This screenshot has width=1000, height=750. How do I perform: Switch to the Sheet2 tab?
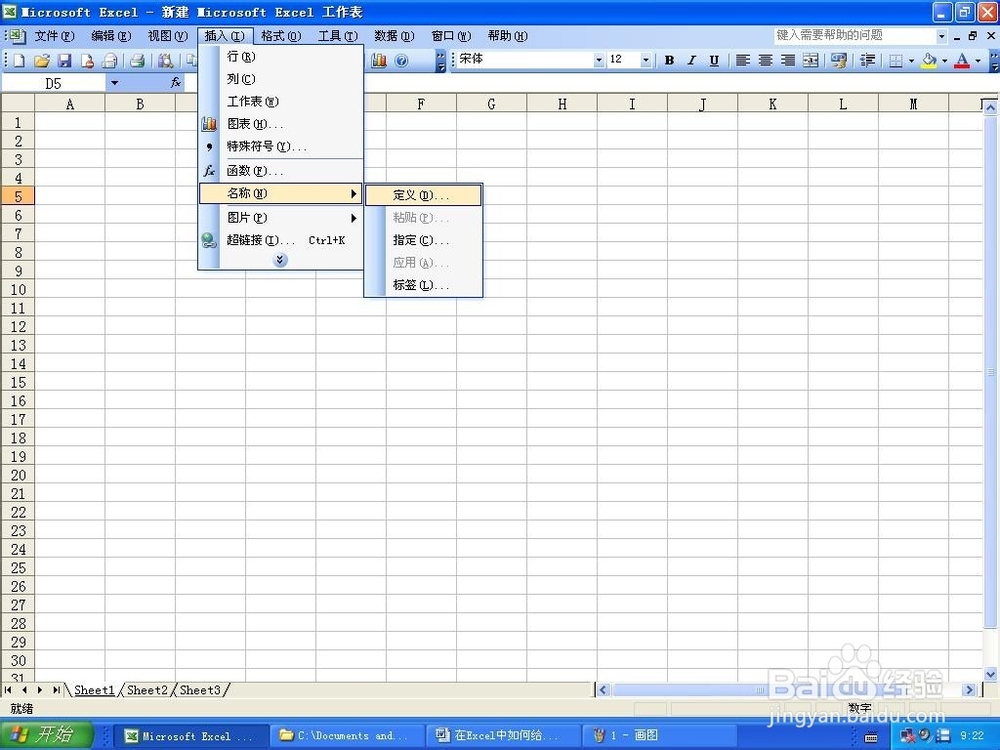[x=147, y=690]
